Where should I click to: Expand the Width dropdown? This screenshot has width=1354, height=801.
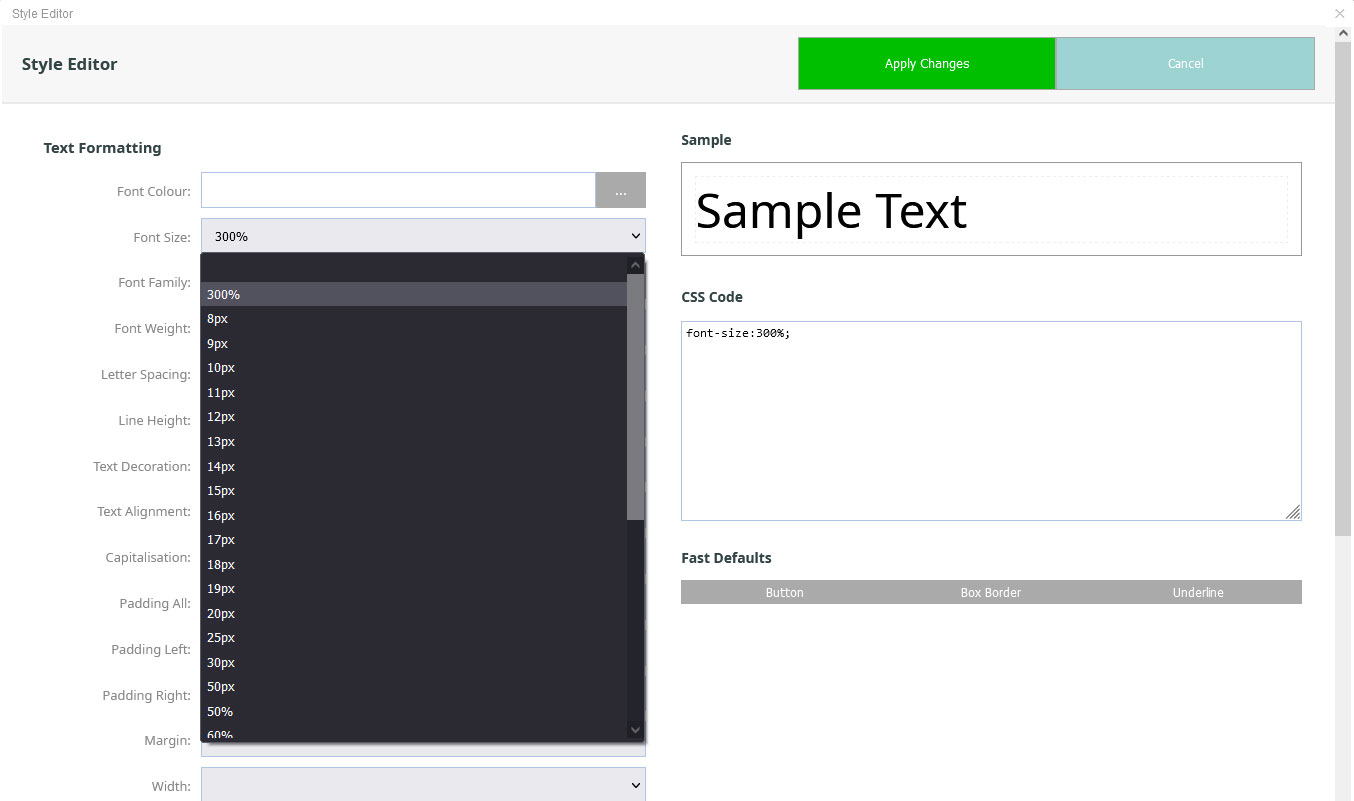422,785
